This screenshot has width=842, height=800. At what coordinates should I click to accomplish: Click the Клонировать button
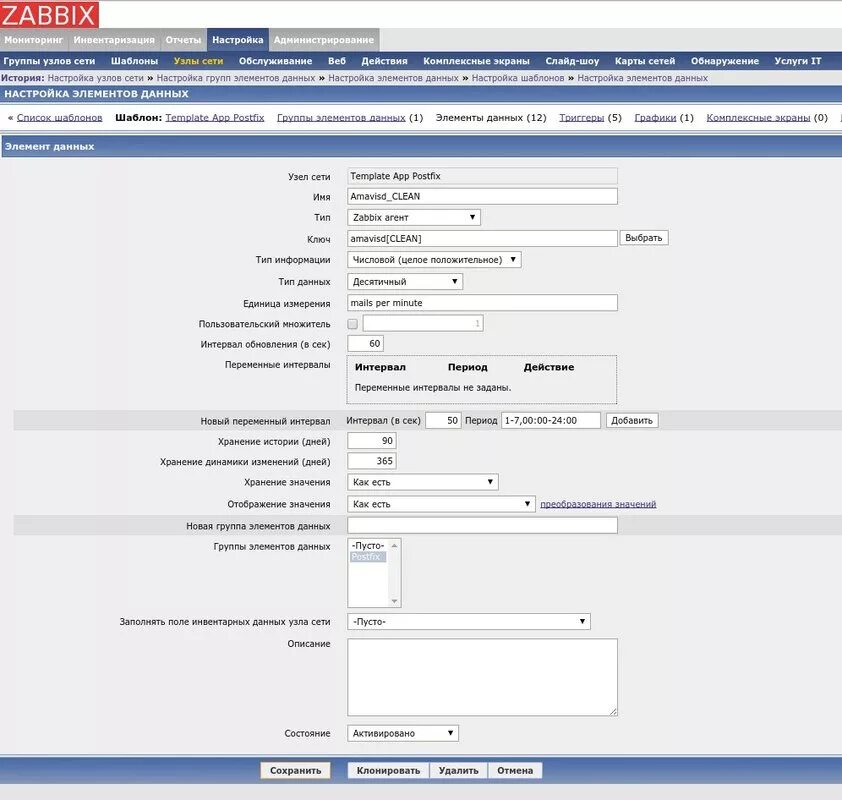point(388,770)
